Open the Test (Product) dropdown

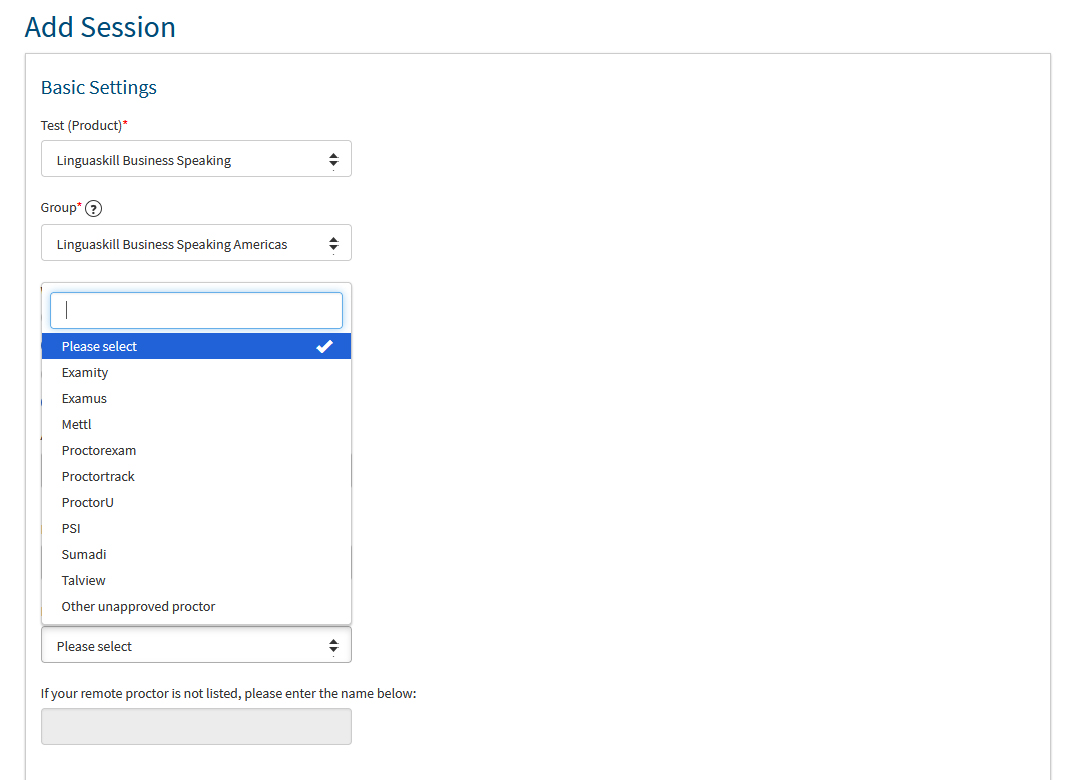[x=196, y=159]
